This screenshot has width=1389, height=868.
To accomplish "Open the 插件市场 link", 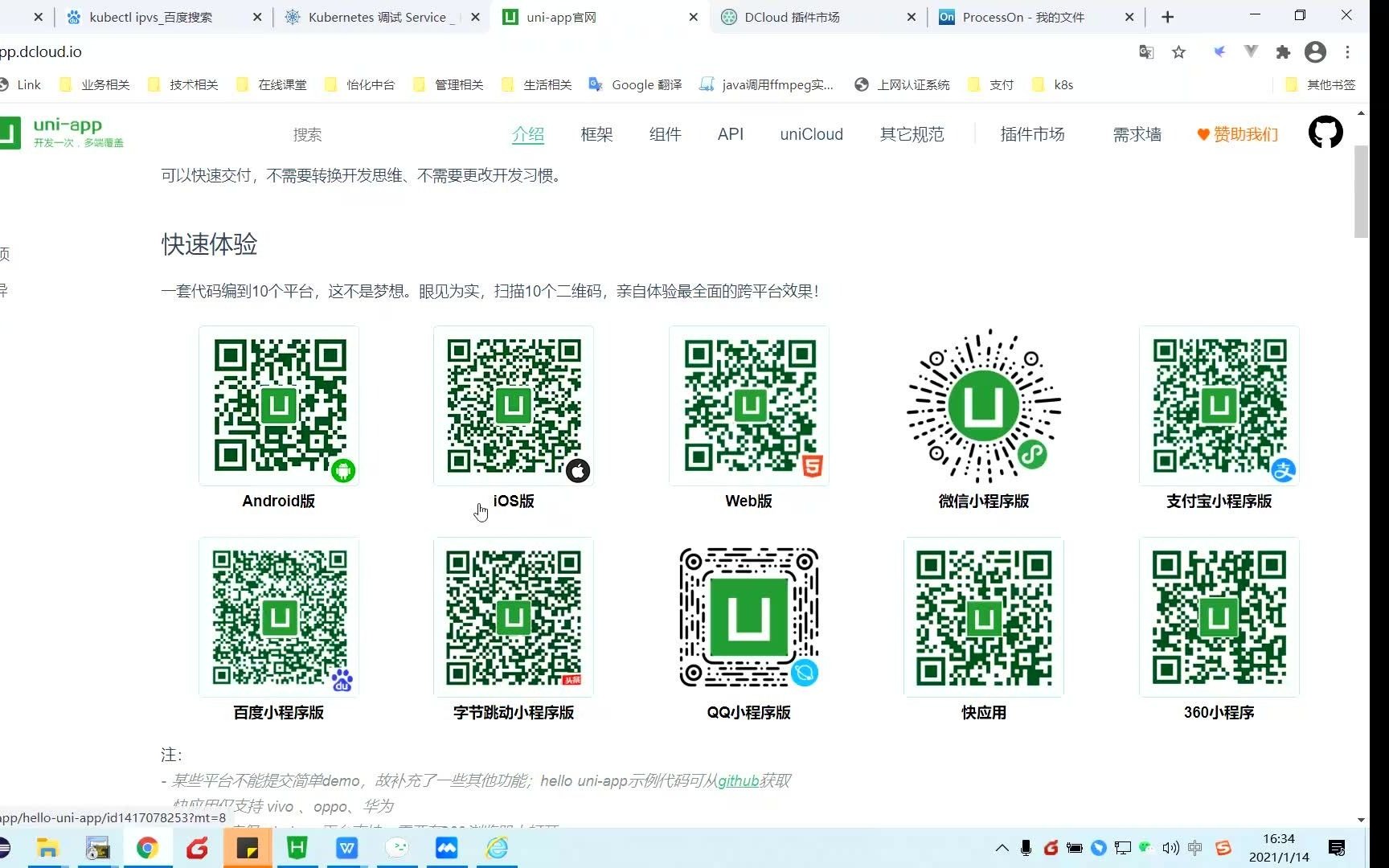I will (x=1033, y=134).
